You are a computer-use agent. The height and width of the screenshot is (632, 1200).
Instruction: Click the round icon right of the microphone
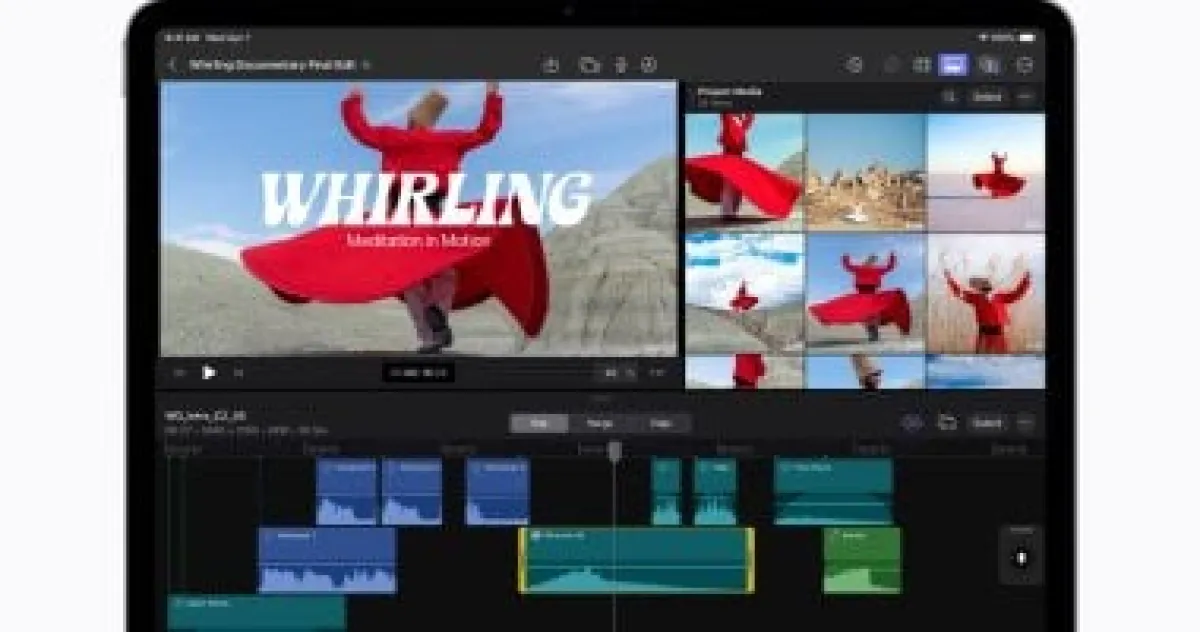click(649, 65)
